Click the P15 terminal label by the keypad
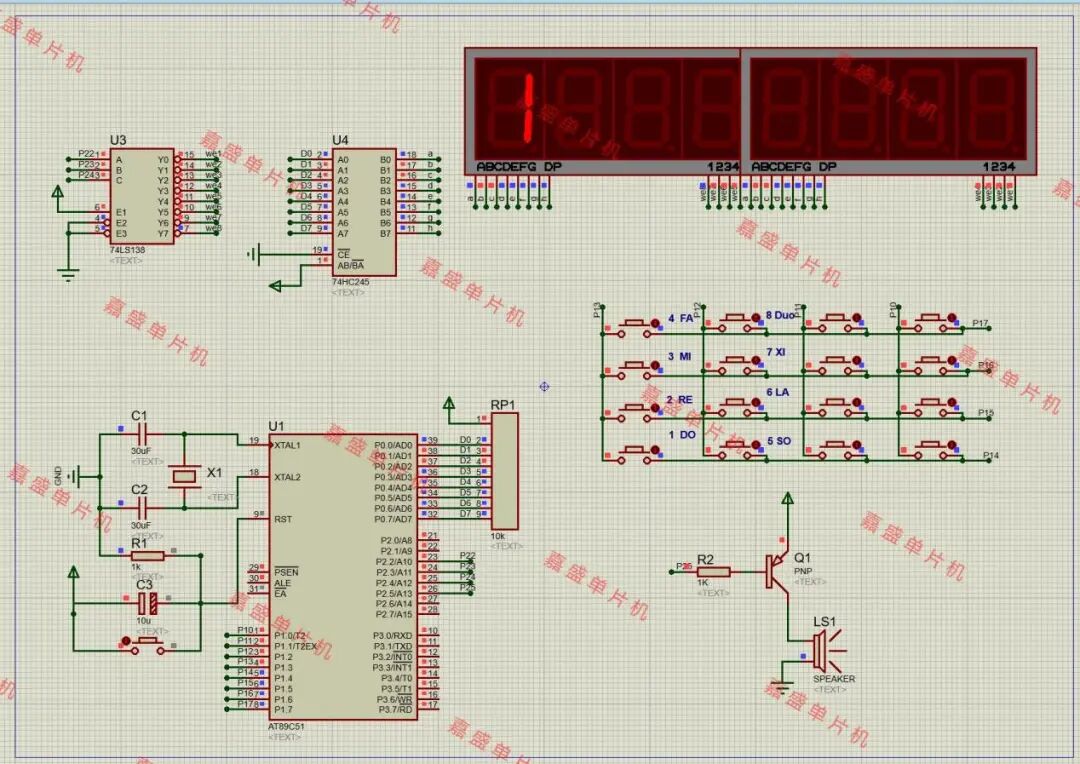The height and width of the screenshot is (764, 1080). pyautogui.click(x=986, y=413)
